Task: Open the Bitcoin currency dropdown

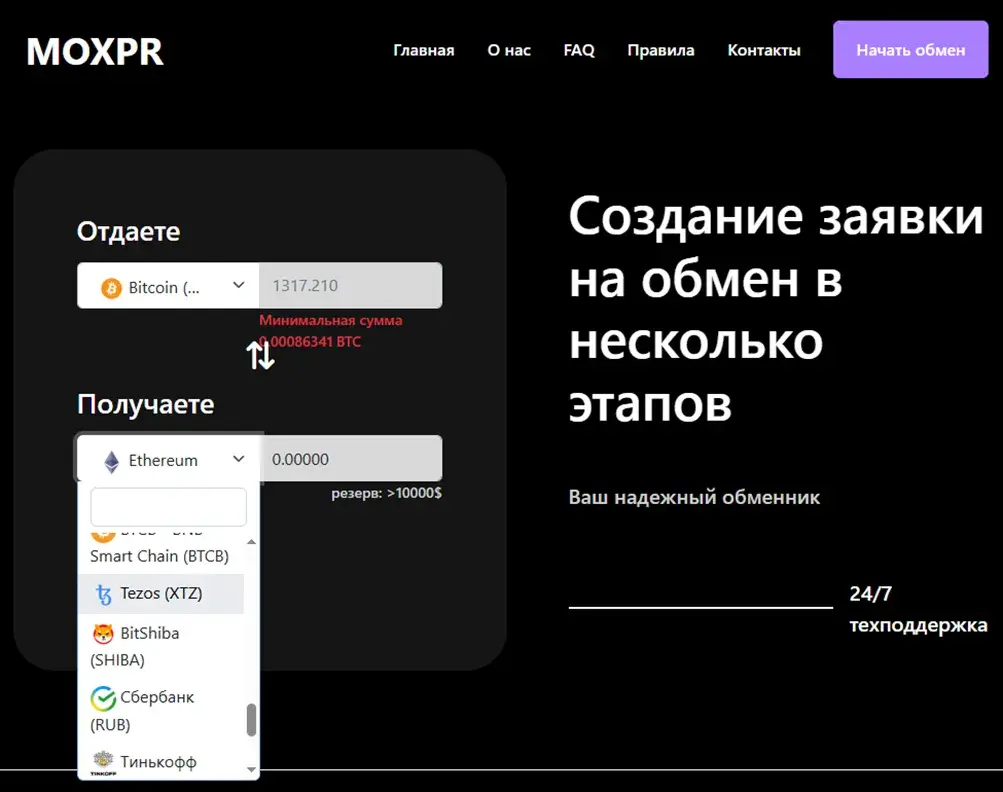Action: (x=168, y=285)
